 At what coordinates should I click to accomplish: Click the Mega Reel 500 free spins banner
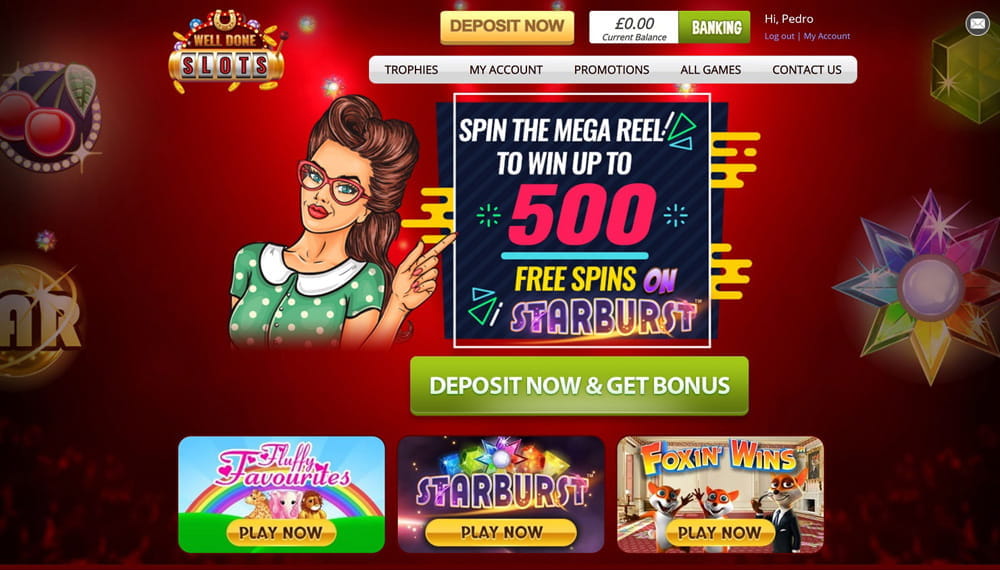[x=582, y=220]
